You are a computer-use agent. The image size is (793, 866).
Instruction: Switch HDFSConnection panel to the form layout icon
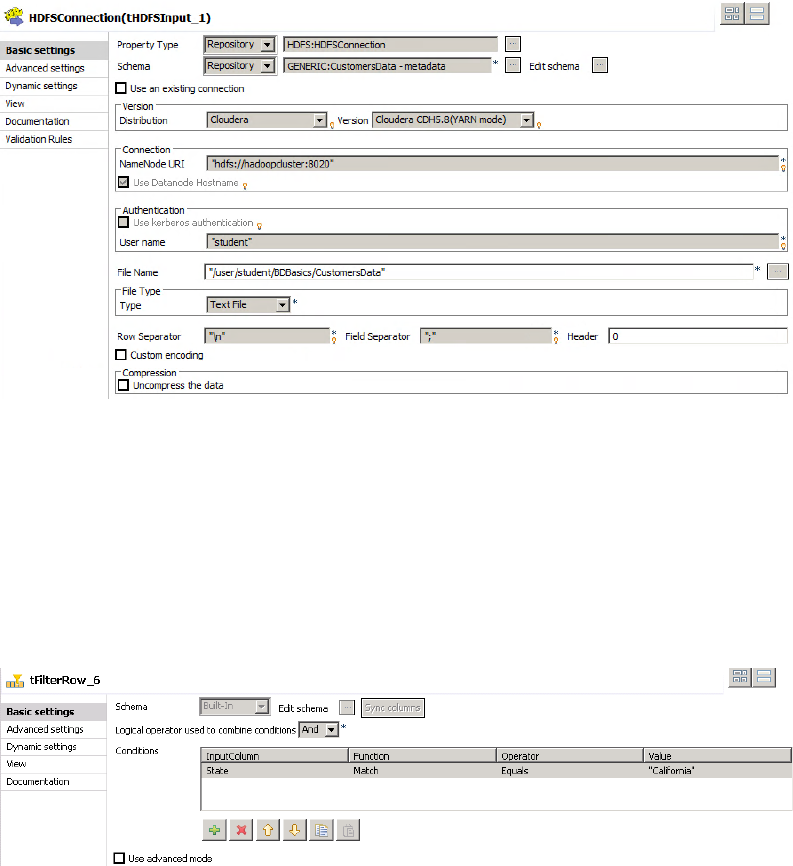tap(757, 13)
